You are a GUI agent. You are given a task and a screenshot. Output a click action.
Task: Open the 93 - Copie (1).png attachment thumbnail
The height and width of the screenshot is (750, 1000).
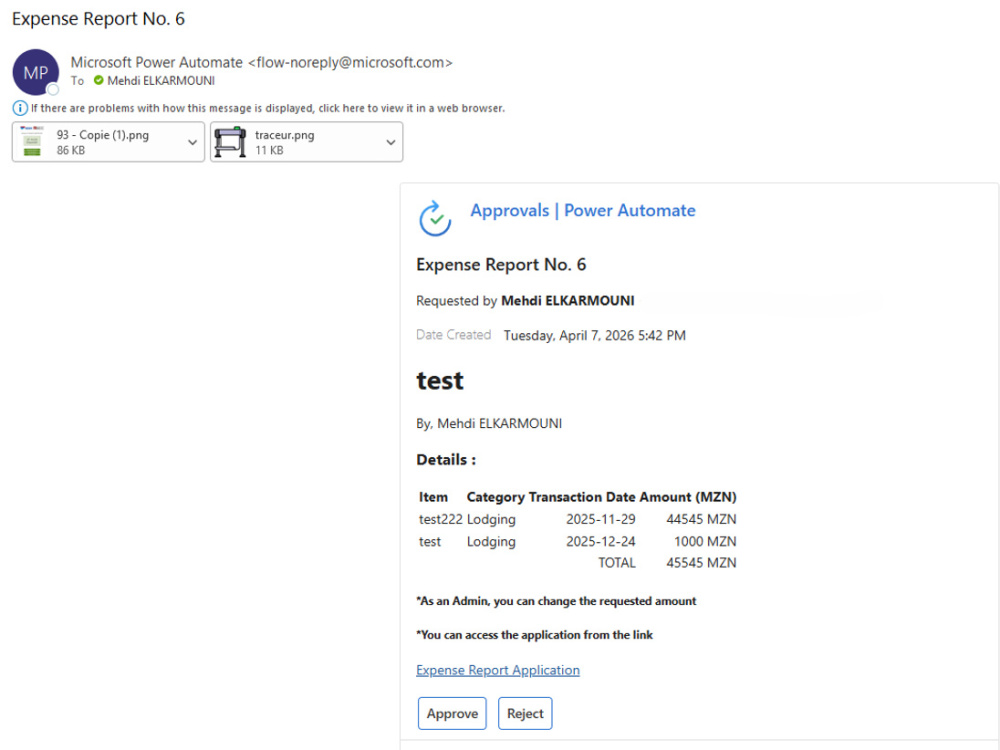[32, 142]
